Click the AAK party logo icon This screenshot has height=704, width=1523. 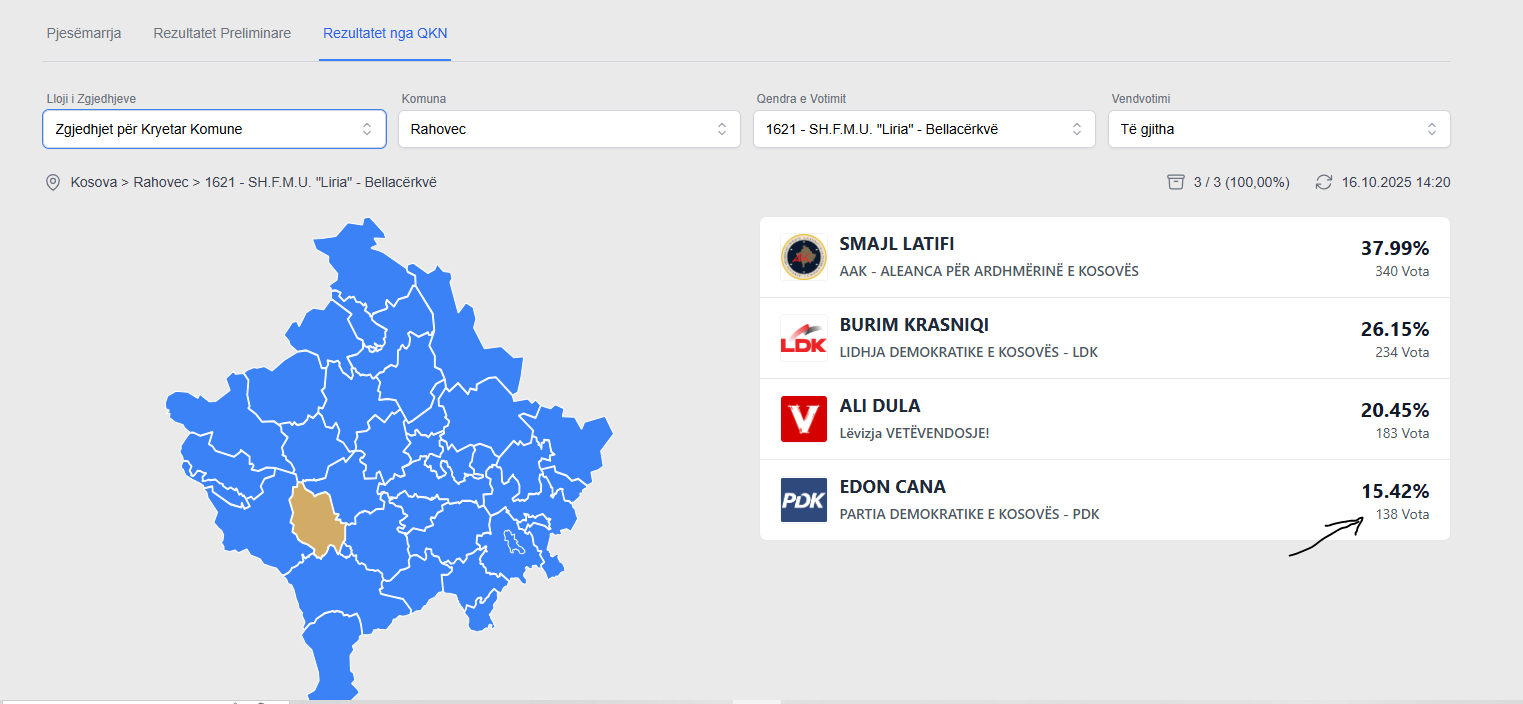tap(804, 257)
